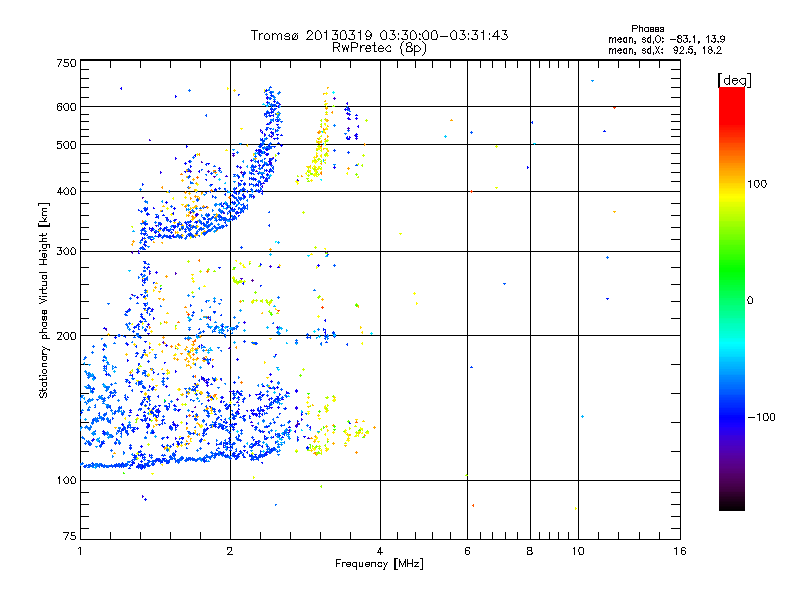Screen dimensions: 800x600
Task: Click the x-axis tick label '16'
Action: (x=680, y=551)
